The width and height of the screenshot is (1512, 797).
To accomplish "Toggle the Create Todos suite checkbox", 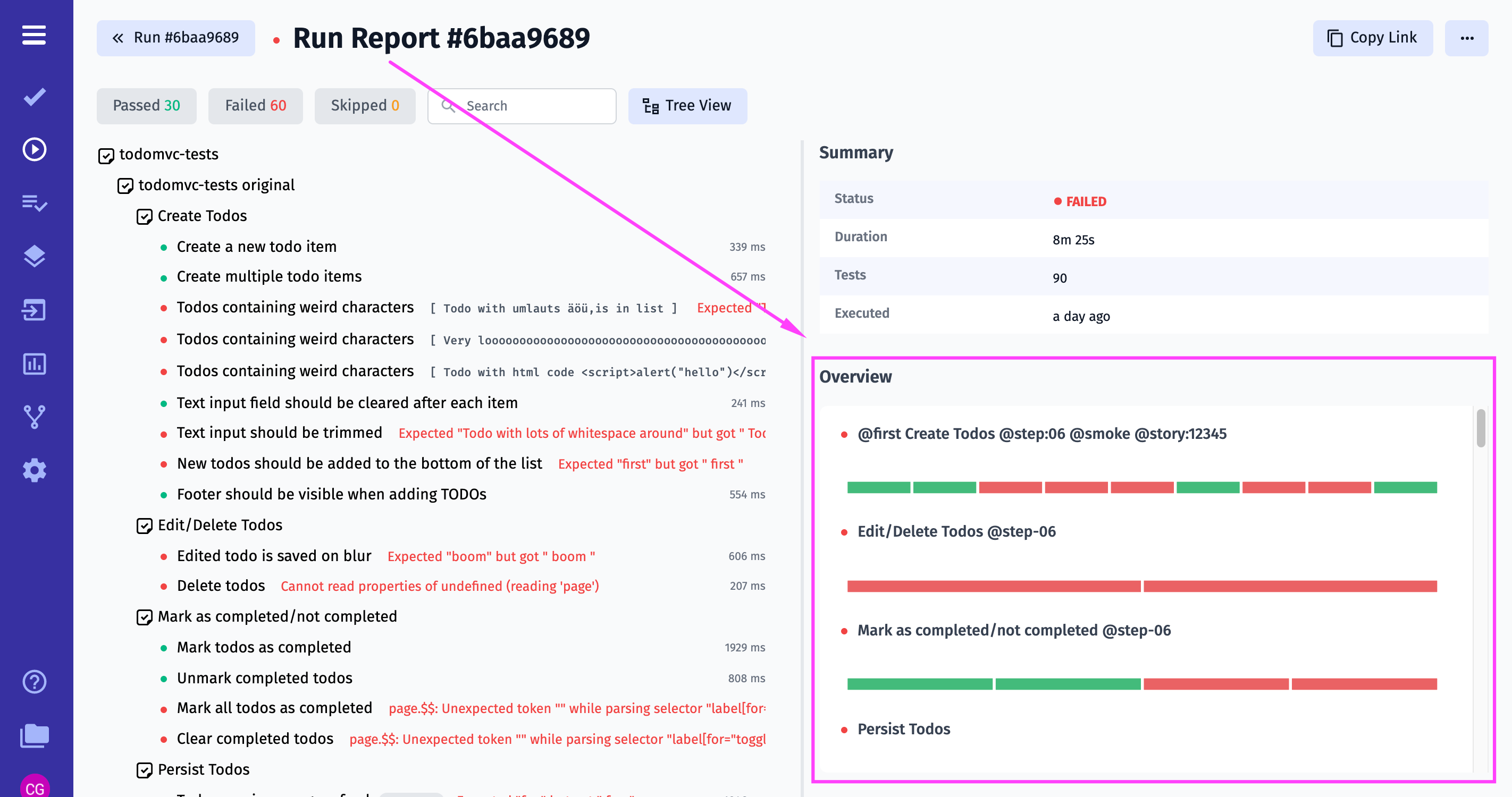I will 145,217.
